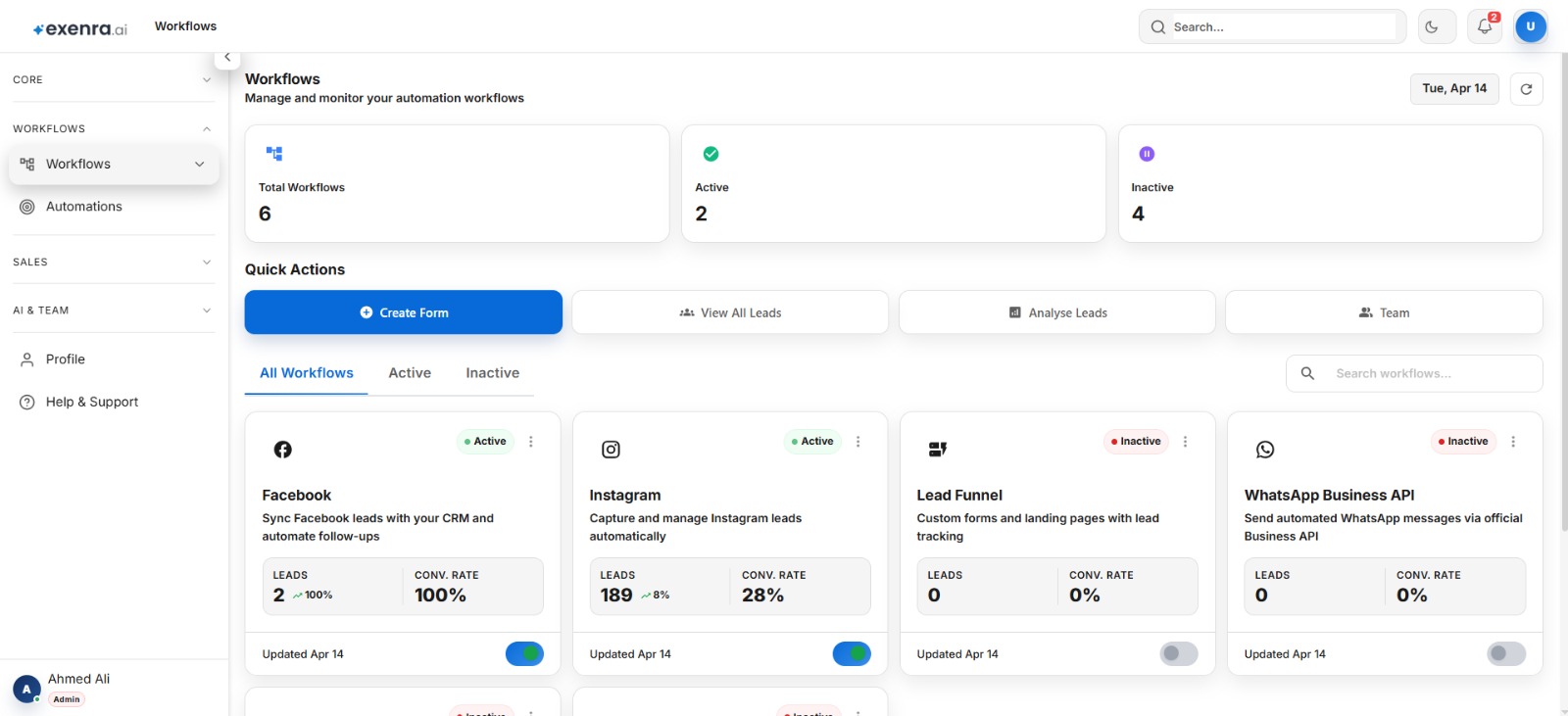Open Ahmed Ali account profile at bottom

pyautogui.click(x=114, y=688)
